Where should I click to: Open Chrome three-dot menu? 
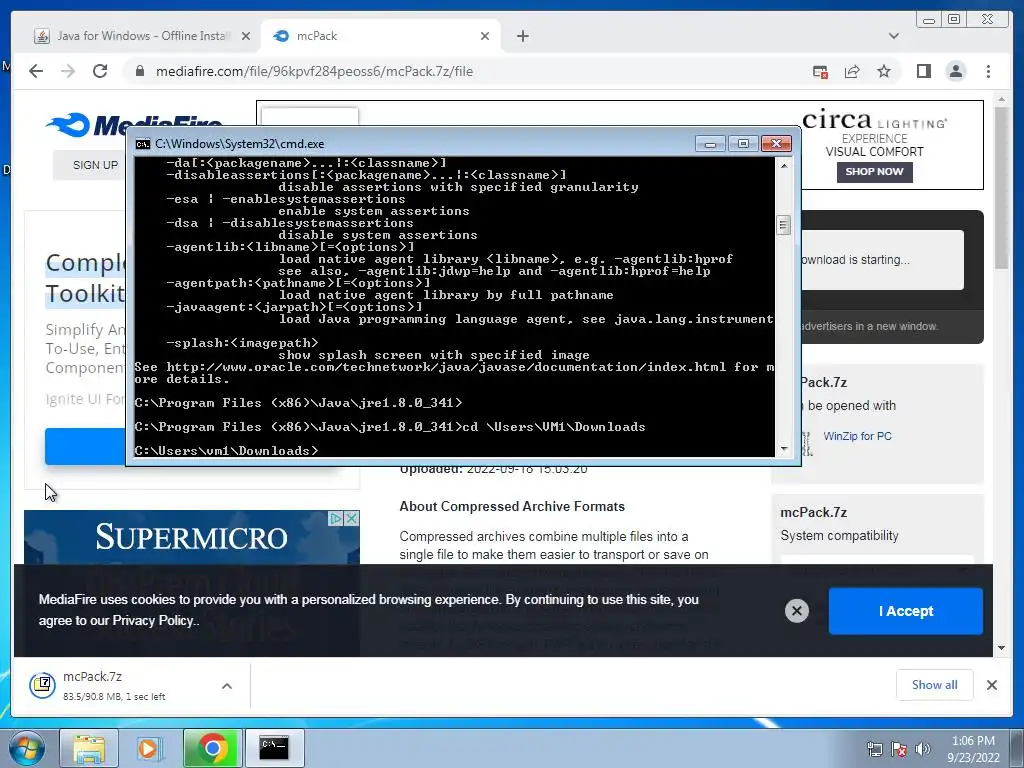point(988,71)
